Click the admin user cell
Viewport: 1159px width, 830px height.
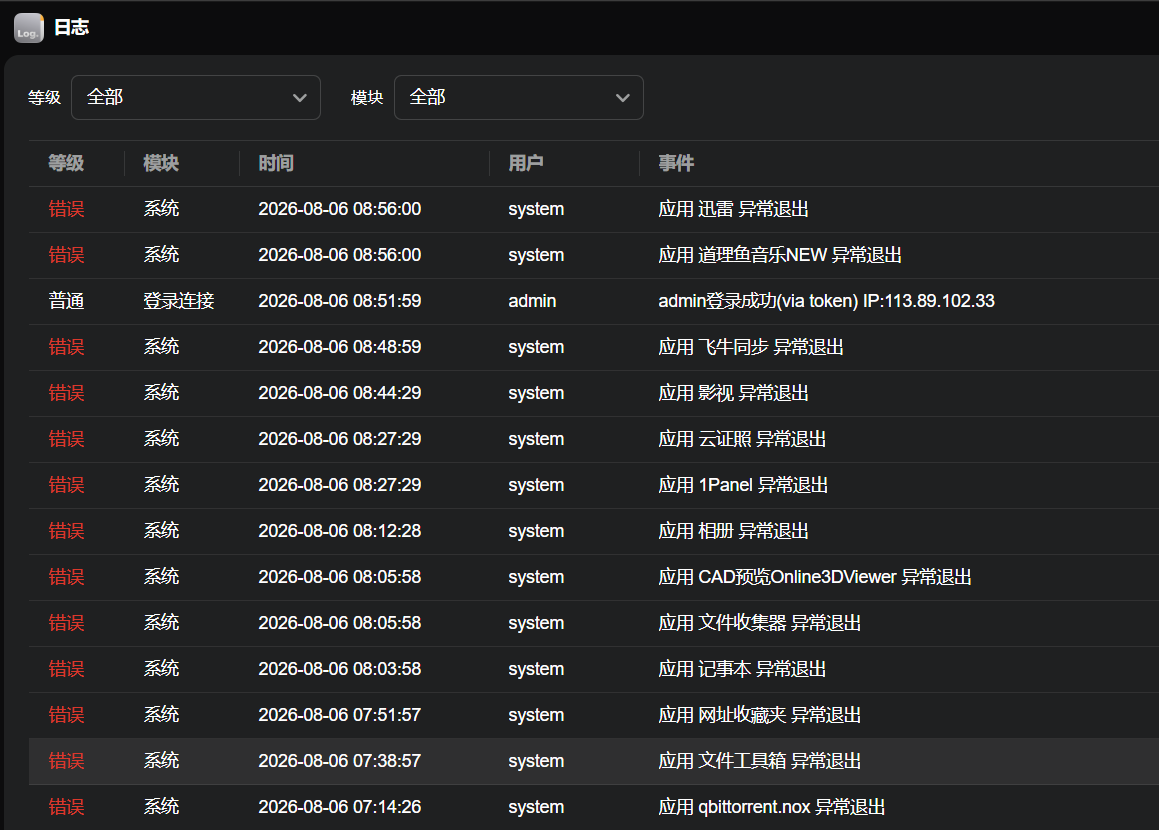pyautogui.click(x=532, y=301)
